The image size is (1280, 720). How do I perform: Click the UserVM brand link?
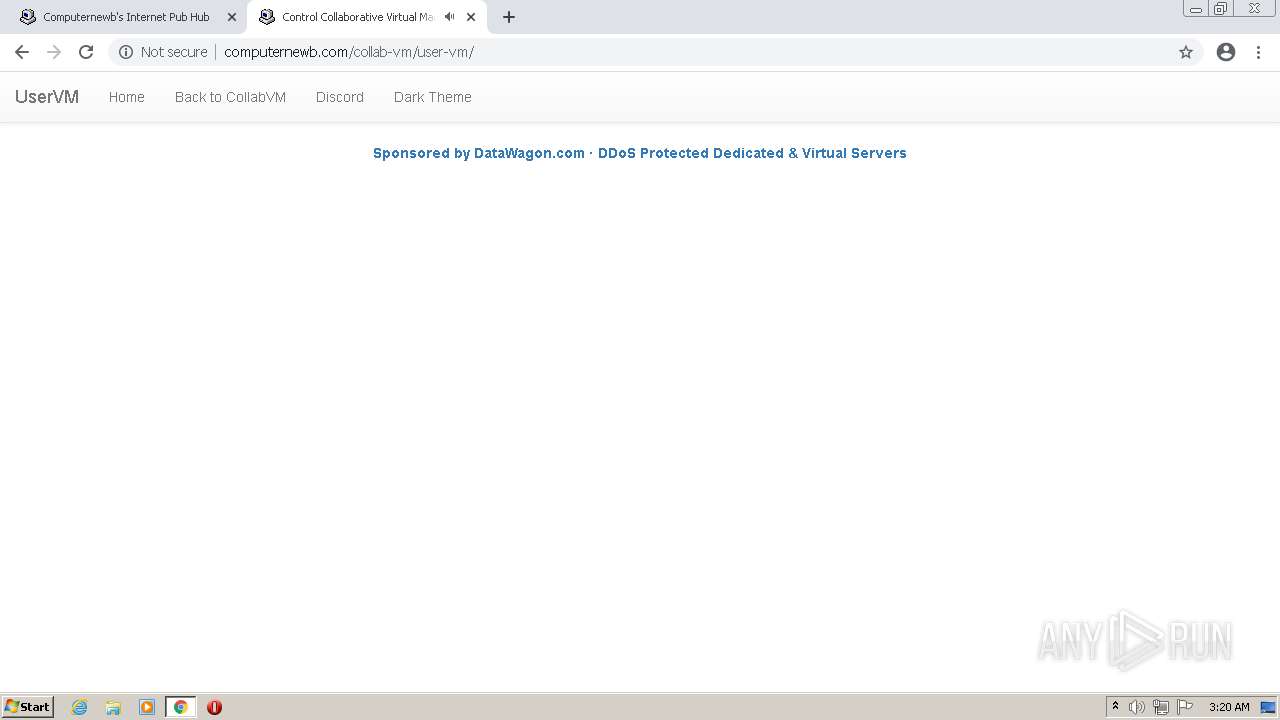click(47, 97)
